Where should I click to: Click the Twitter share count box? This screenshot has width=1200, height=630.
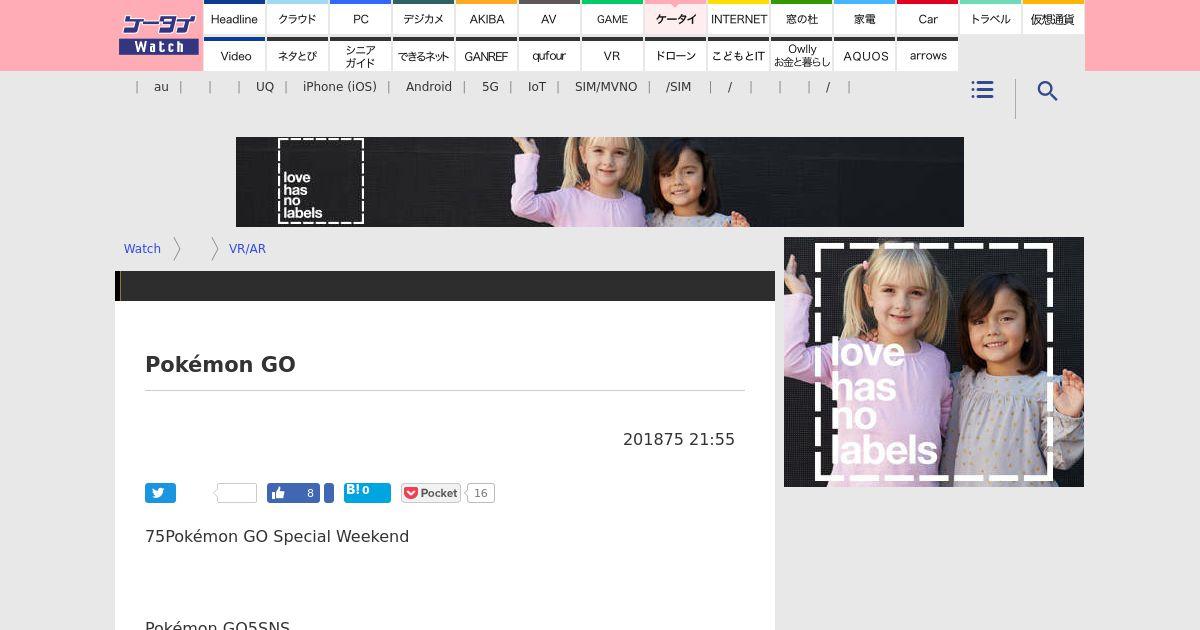click(237, 493)
